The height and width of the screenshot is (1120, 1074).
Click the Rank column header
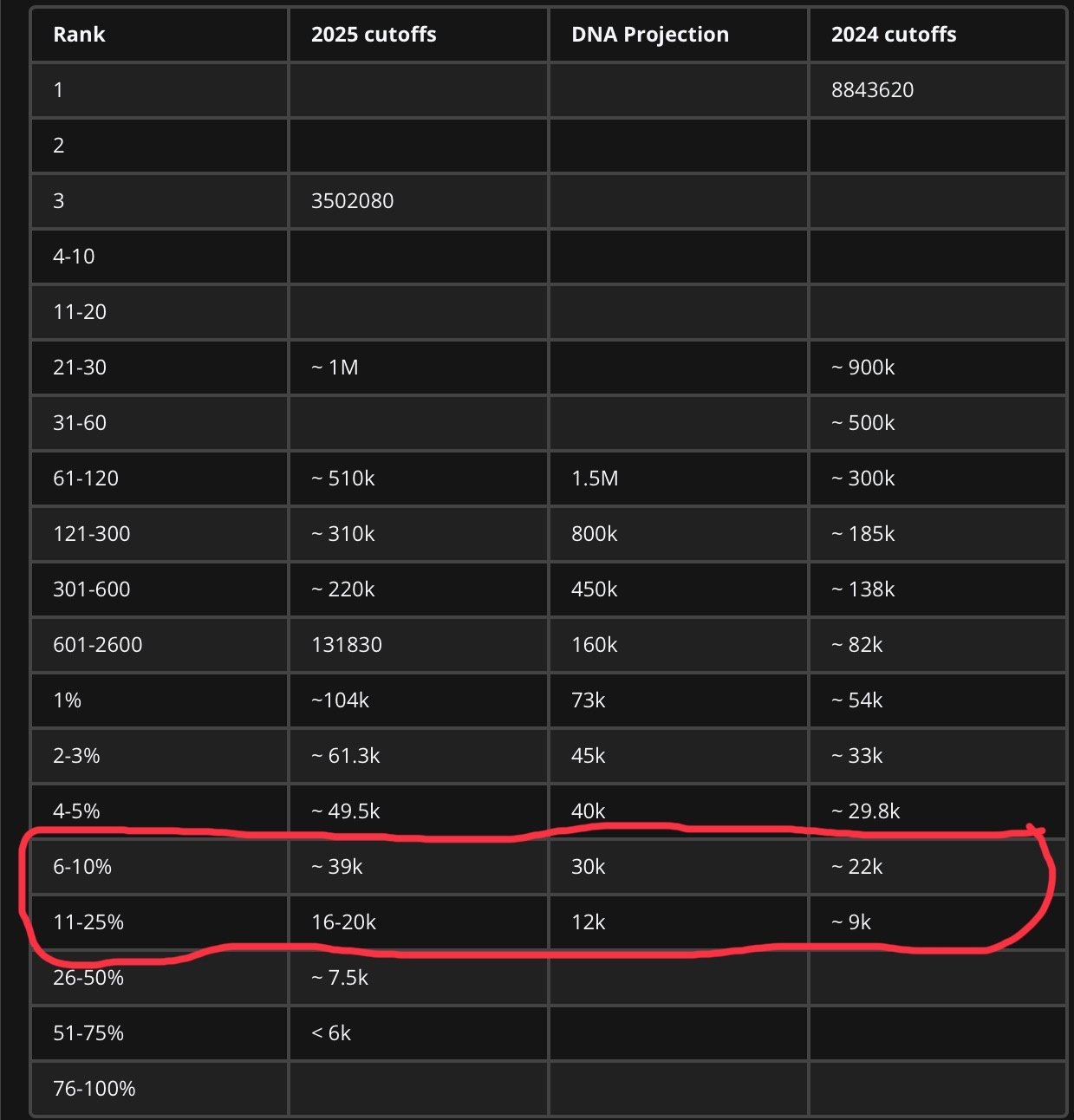tap(159, 35)
